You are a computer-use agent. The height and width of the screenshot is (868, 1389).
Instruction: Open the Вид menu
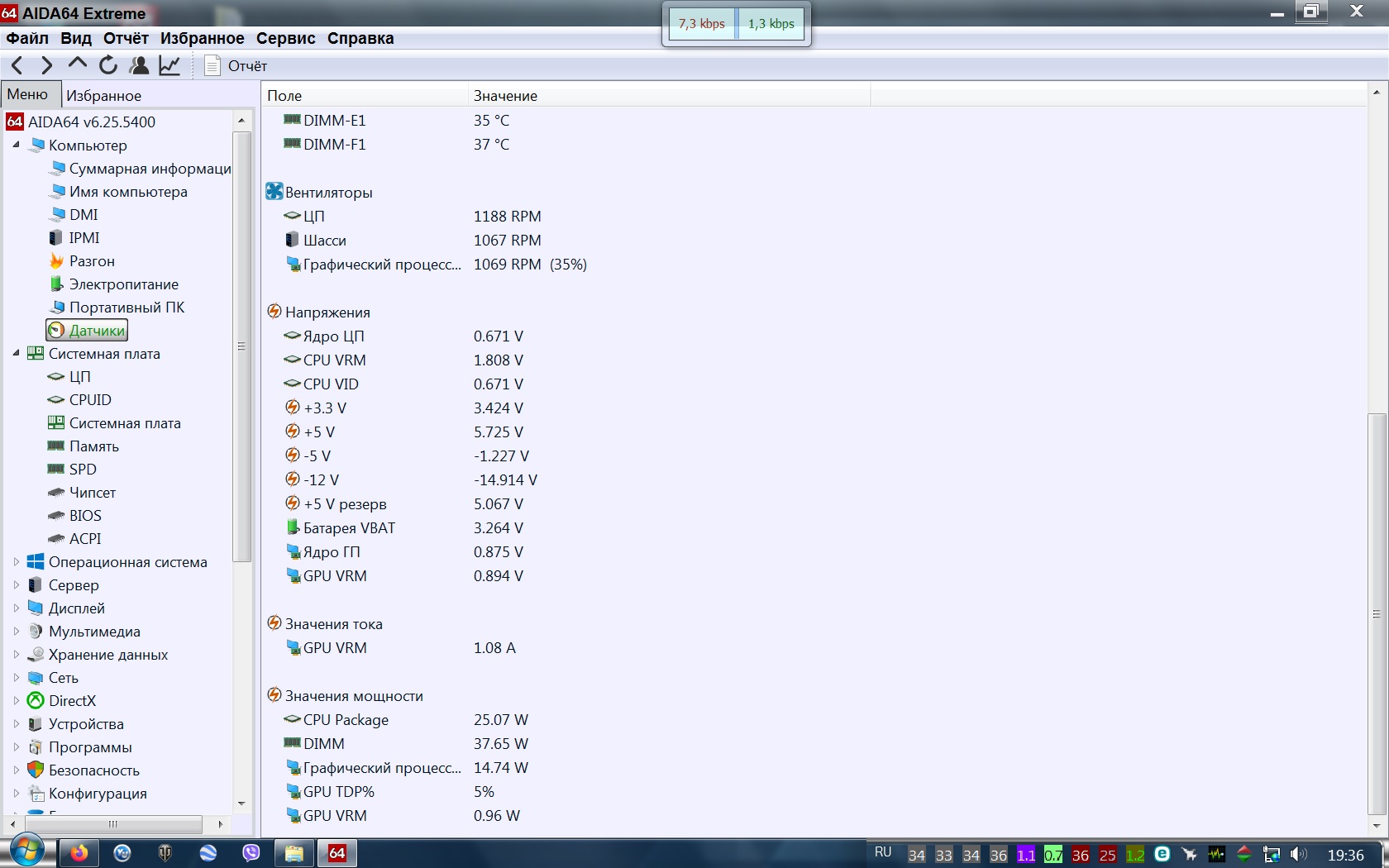pos(76,38)
